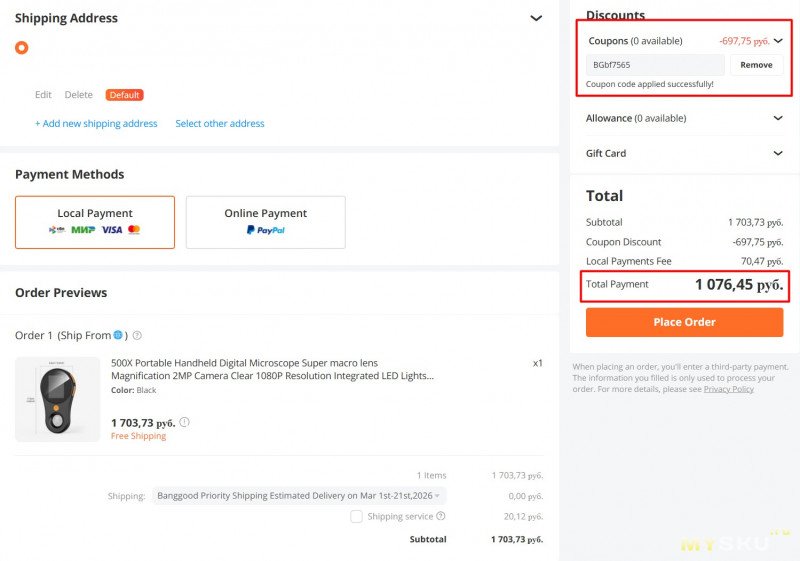Image resolution: width=800 pixels, height=561 pixels.
Task: Switch to the Online Payment method
Action: 266,221
